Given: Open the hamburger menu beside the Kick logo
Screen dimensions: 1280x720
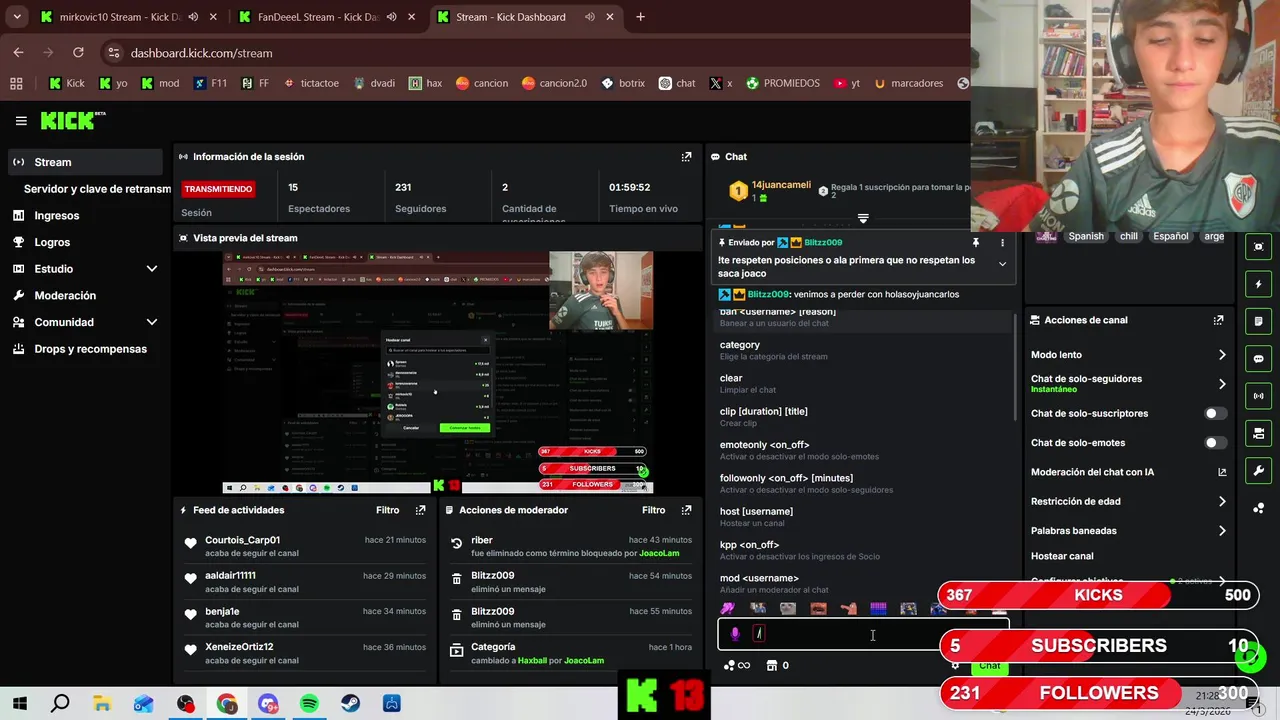Looking at the screenshot, I should pos(21,121).
